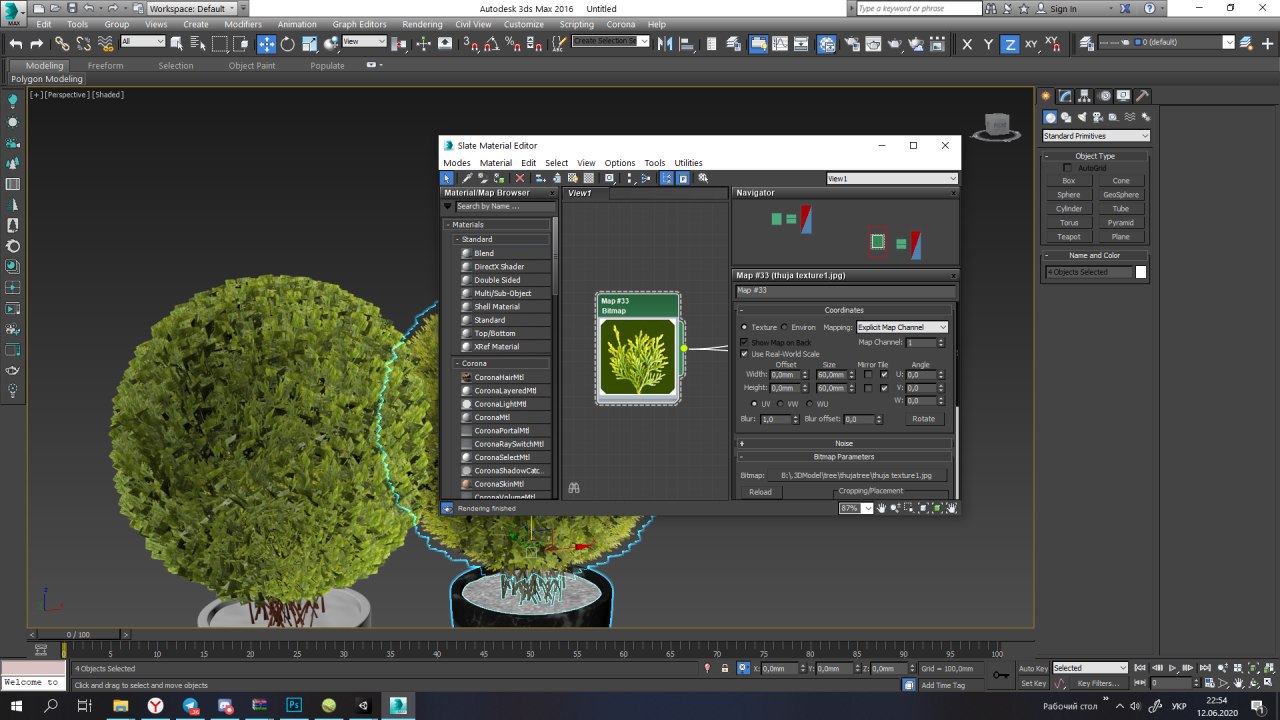Select the Texture radio button
Screen dimensions: 1280x720
744,327
